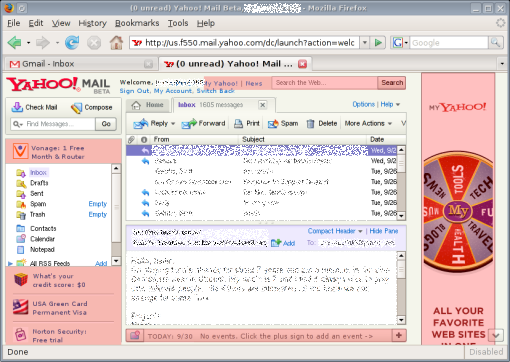Sort by the flag status column icon
This screenshot has width=510, height=362.
[x=144, y=139]
